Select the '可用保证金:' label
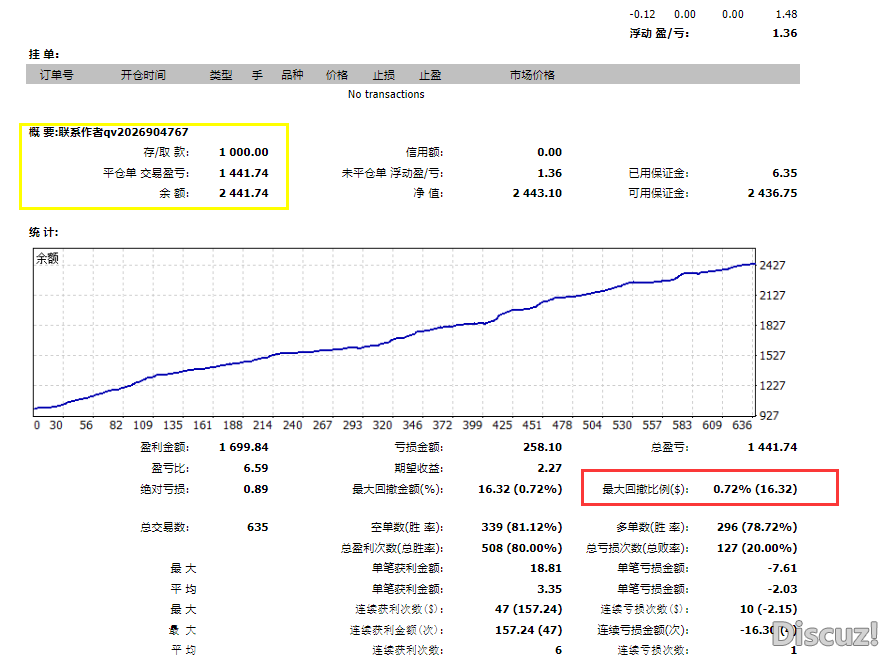Viewport: 895px width, 658px height. (659, 193)
